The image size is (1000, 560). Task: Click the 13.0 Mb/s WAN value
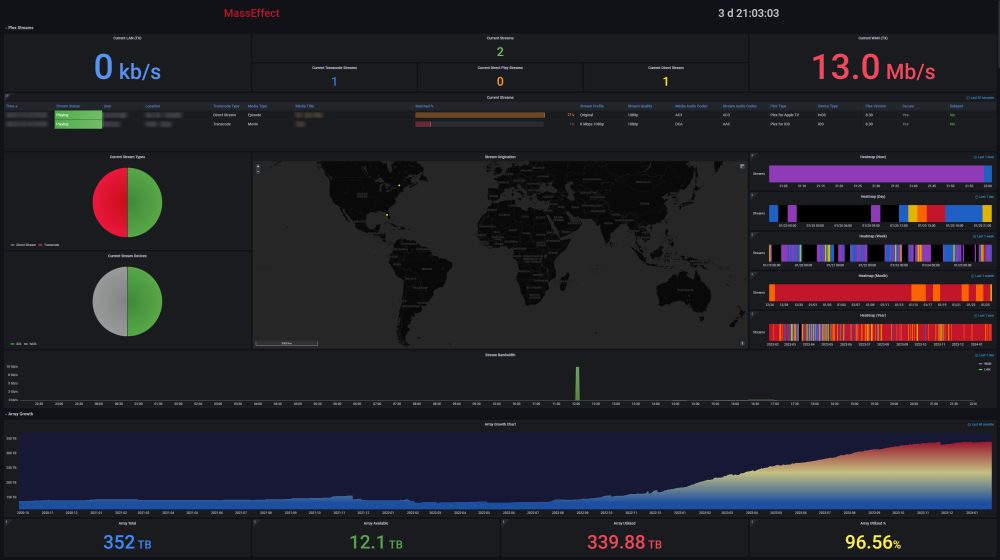click(x=872, y=68)
